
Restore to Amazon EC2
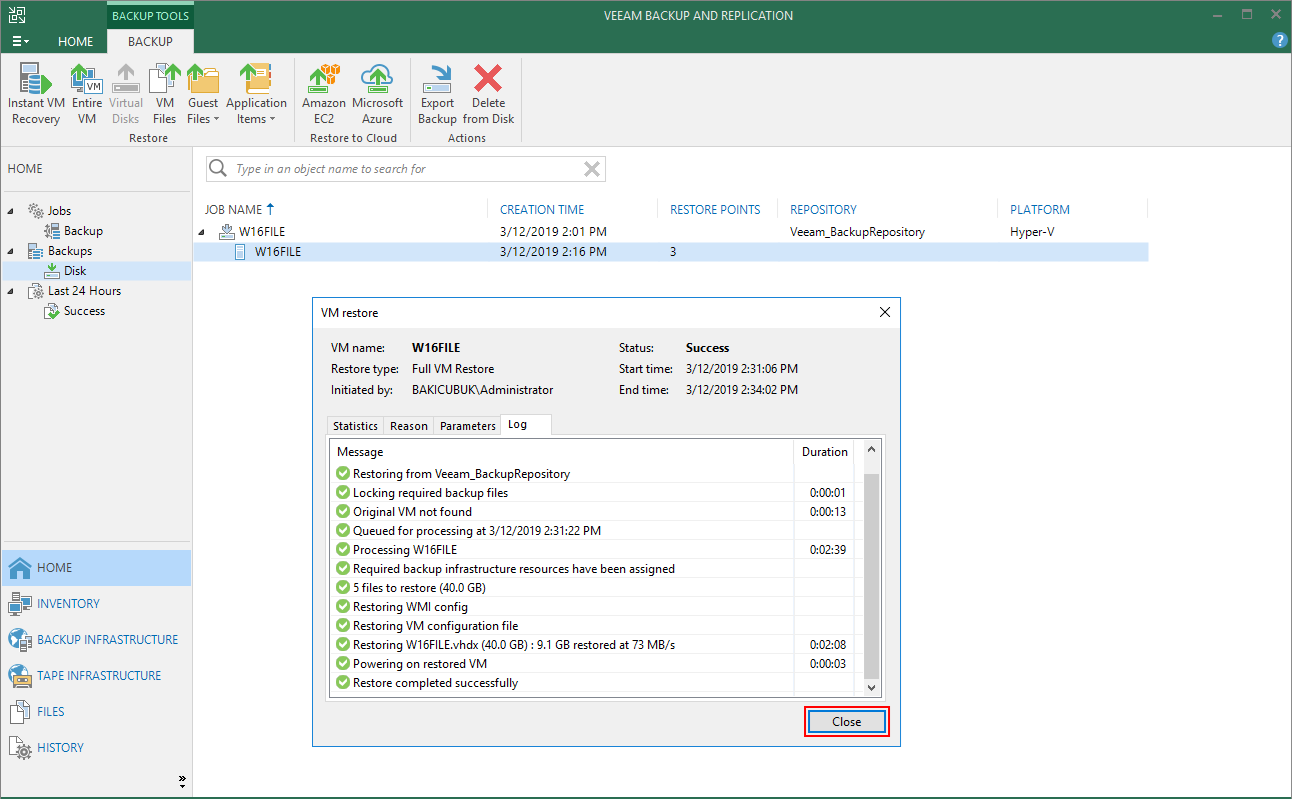[324, 94]
